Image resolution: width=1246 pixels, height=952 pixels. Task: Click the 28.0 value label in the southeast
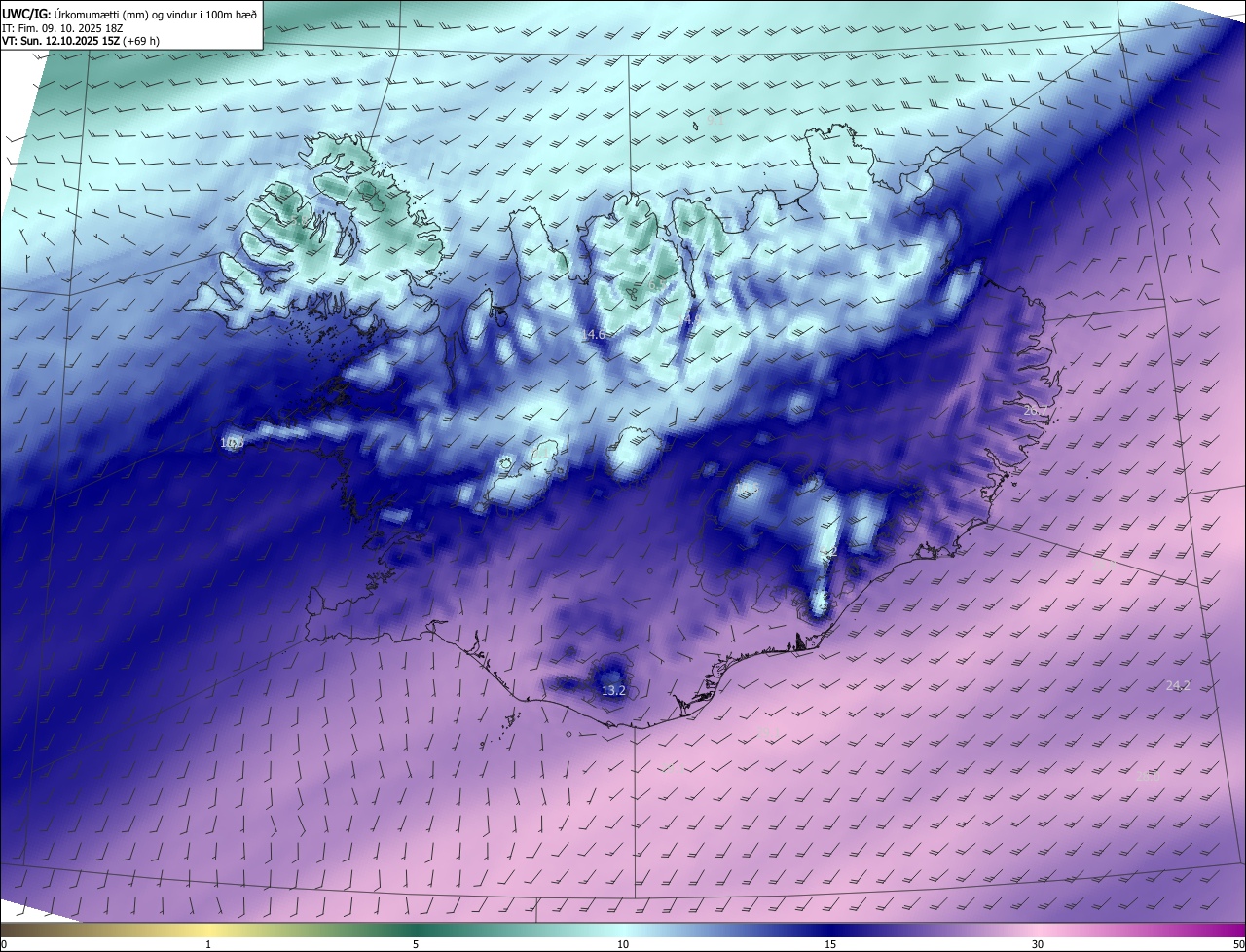coord(1149,776)
